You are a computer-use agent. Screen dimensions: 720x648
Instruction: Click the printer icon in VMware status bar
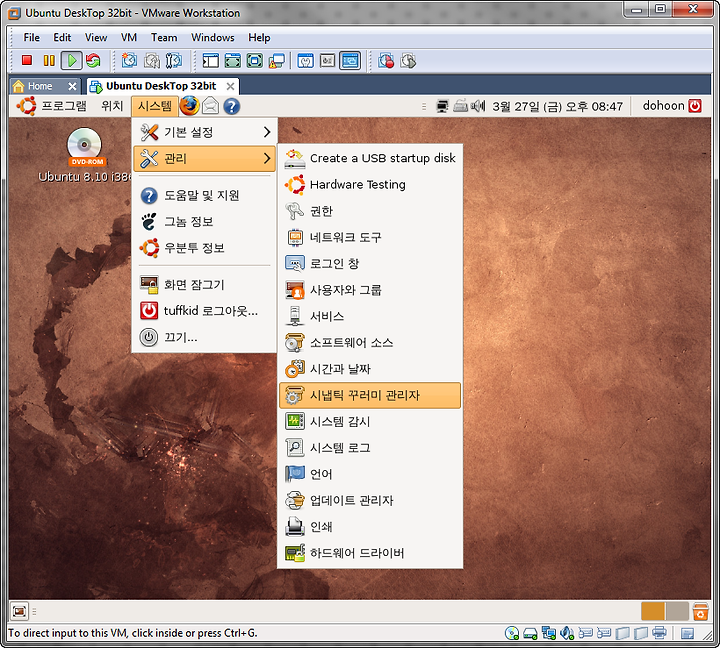(659, 633)
